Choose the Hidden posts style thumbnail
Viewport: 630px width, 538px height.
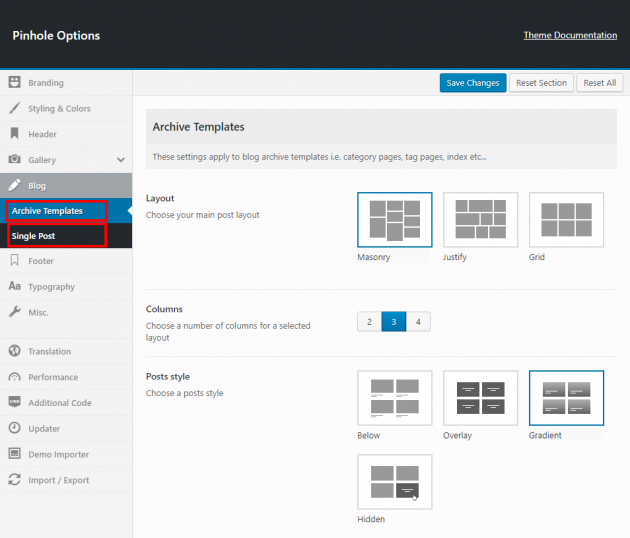point(395,482)
